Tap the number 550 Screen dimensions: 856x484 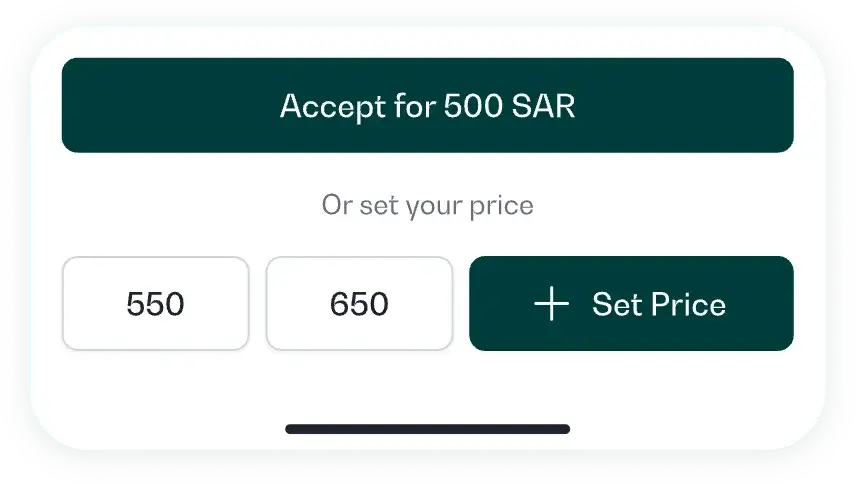pyautogui.click(x=155, y=304)
